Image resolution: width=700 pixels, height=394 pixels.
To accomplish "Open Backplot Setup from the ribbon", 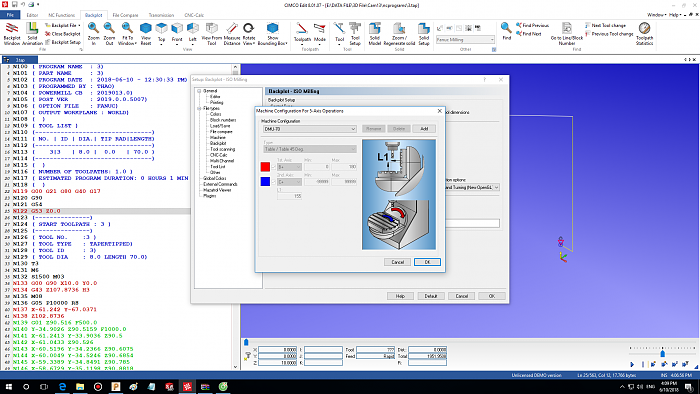I will coord(63,42).
